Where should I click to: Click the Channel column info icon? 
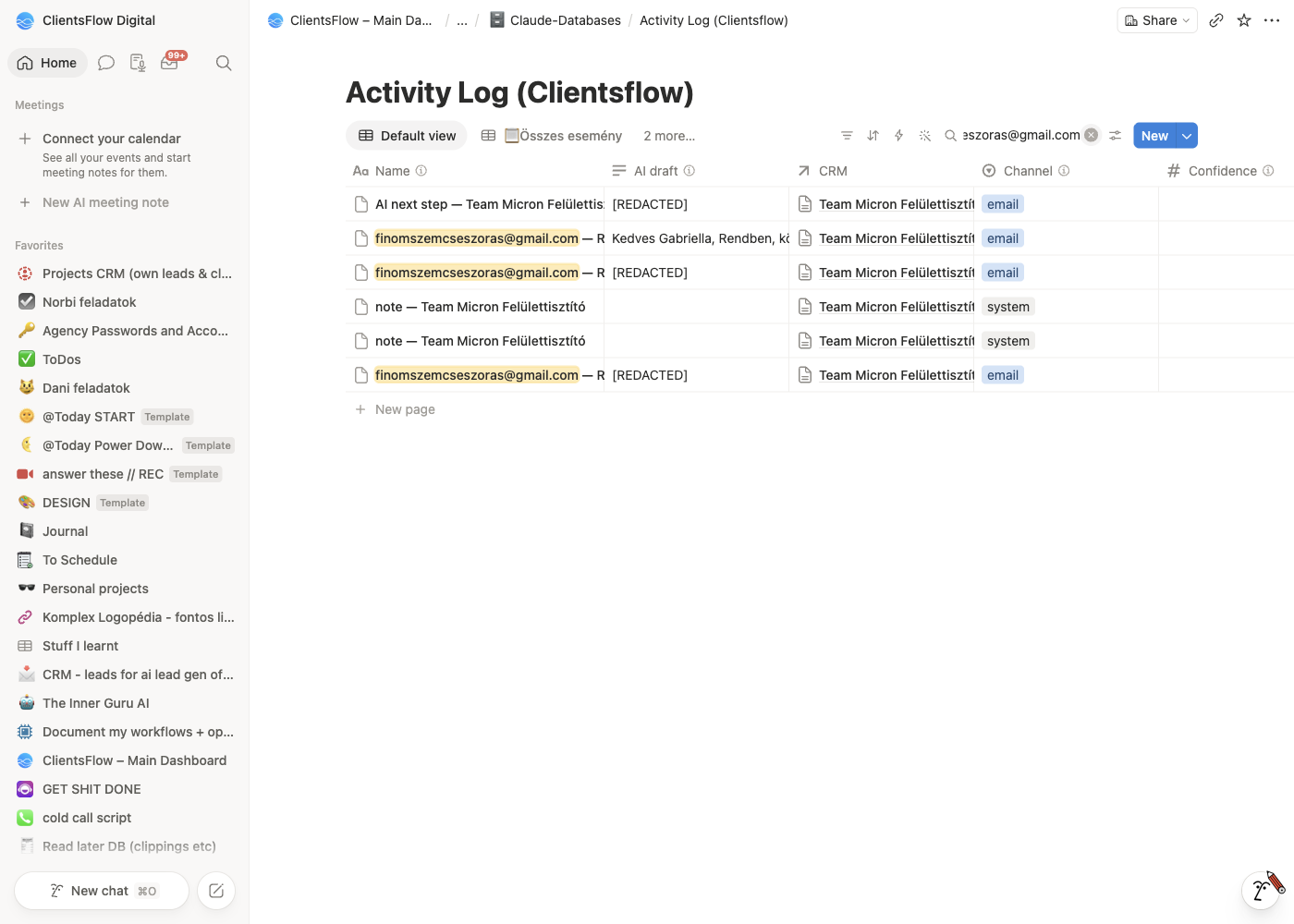click(1064, 171)
